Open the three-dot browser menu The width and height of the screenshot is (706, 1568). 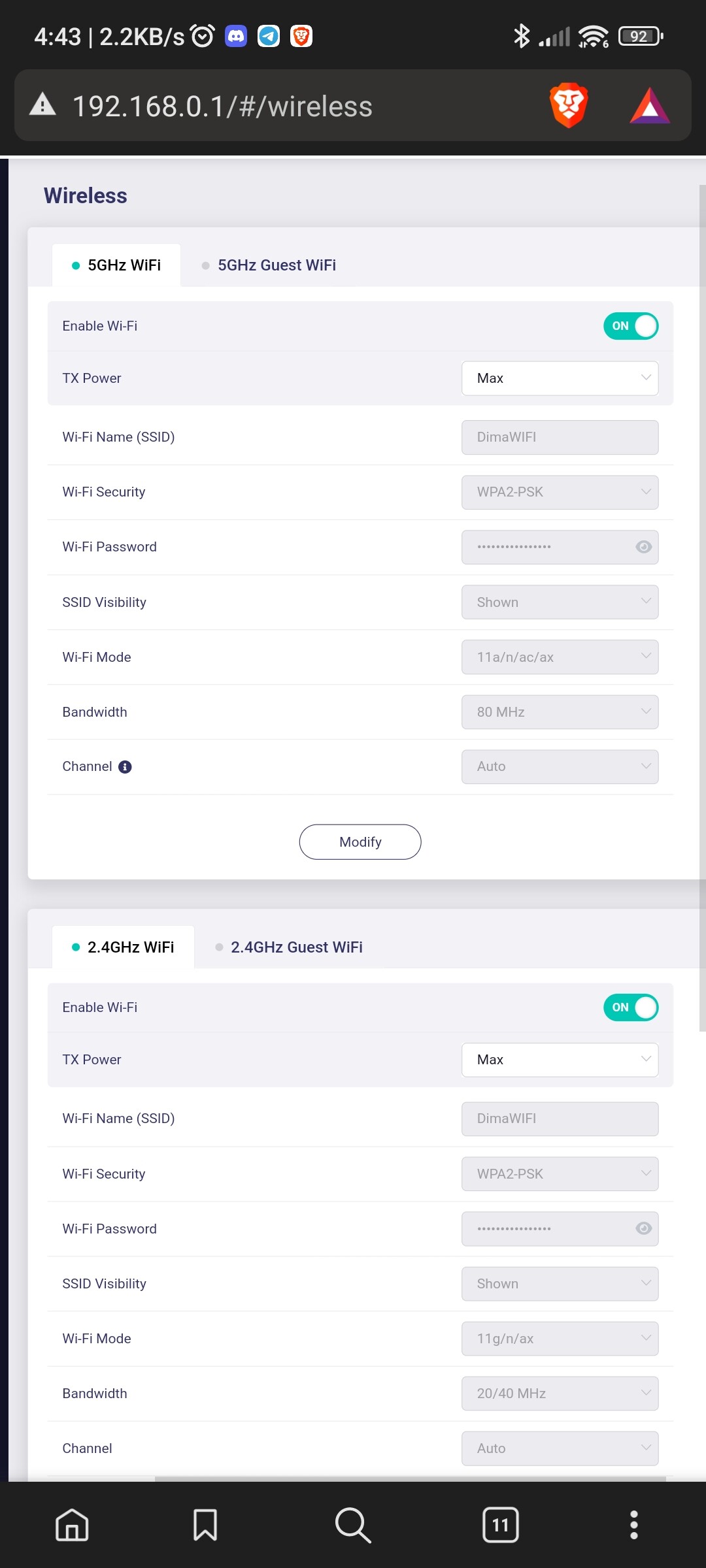pos(633,1525)
